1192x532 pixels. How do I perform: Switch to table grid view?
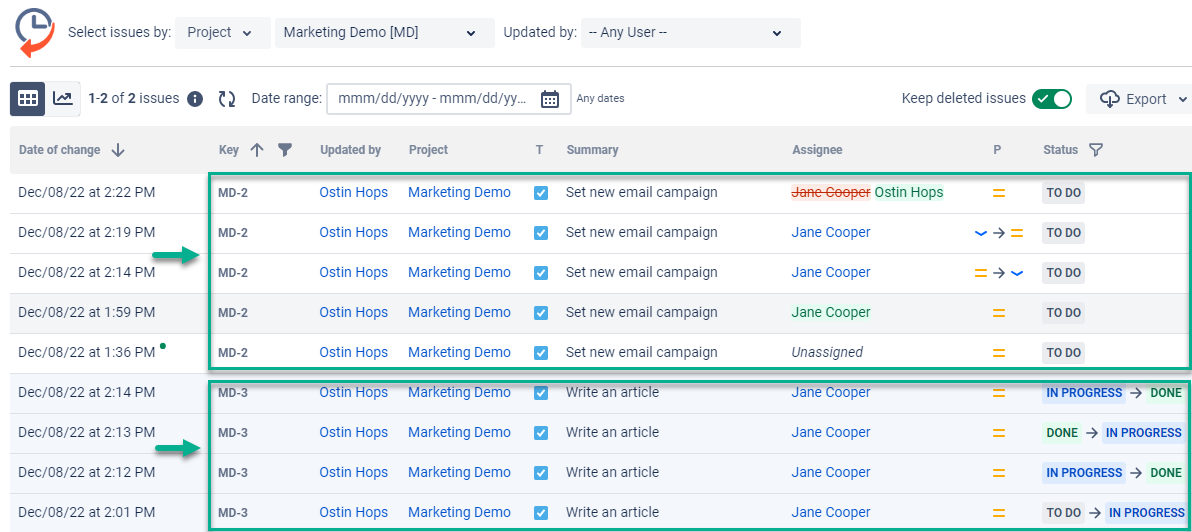coord(28,98)
